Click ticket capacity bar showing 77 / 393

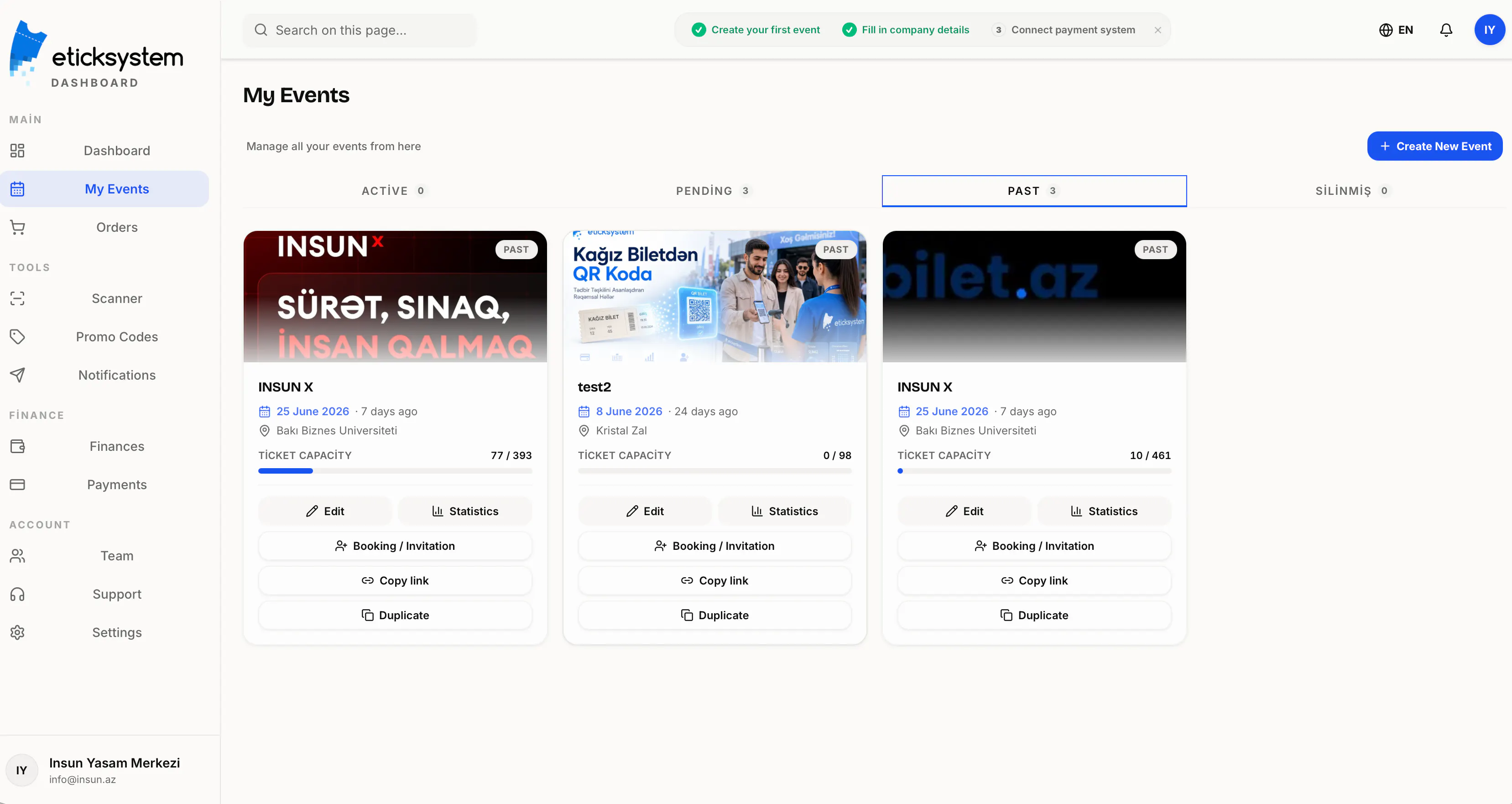395,471
